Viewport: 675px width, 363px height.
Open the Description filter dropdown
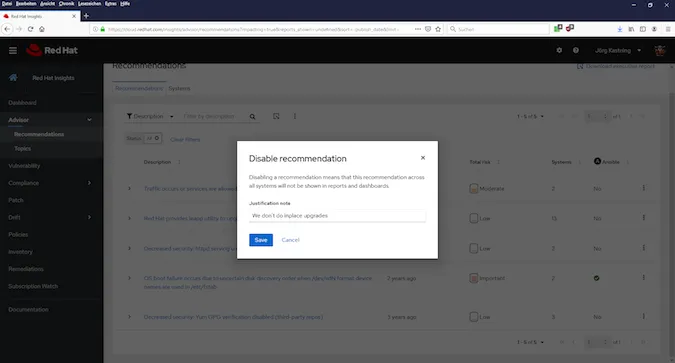pos(150,116)
